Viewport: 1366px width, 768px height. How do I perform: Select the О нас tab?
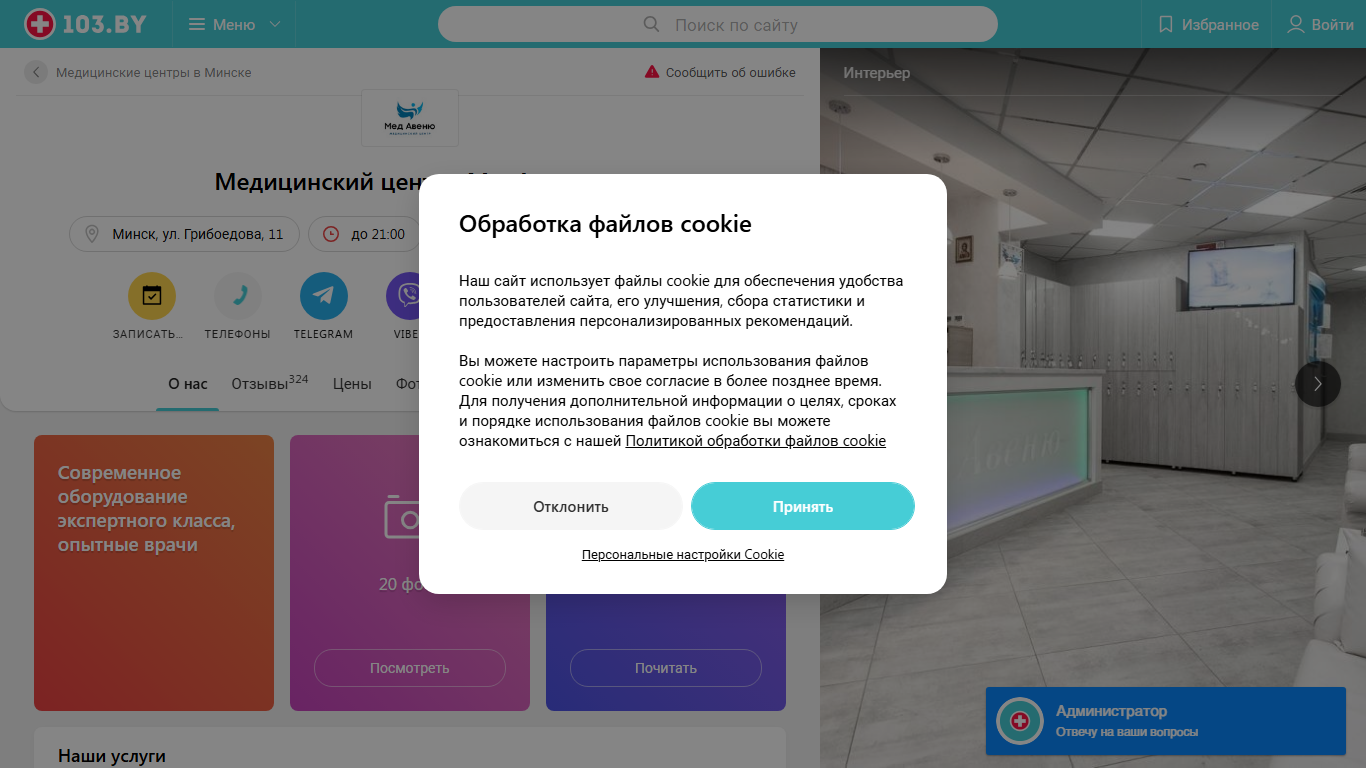[x=188, y=384]
